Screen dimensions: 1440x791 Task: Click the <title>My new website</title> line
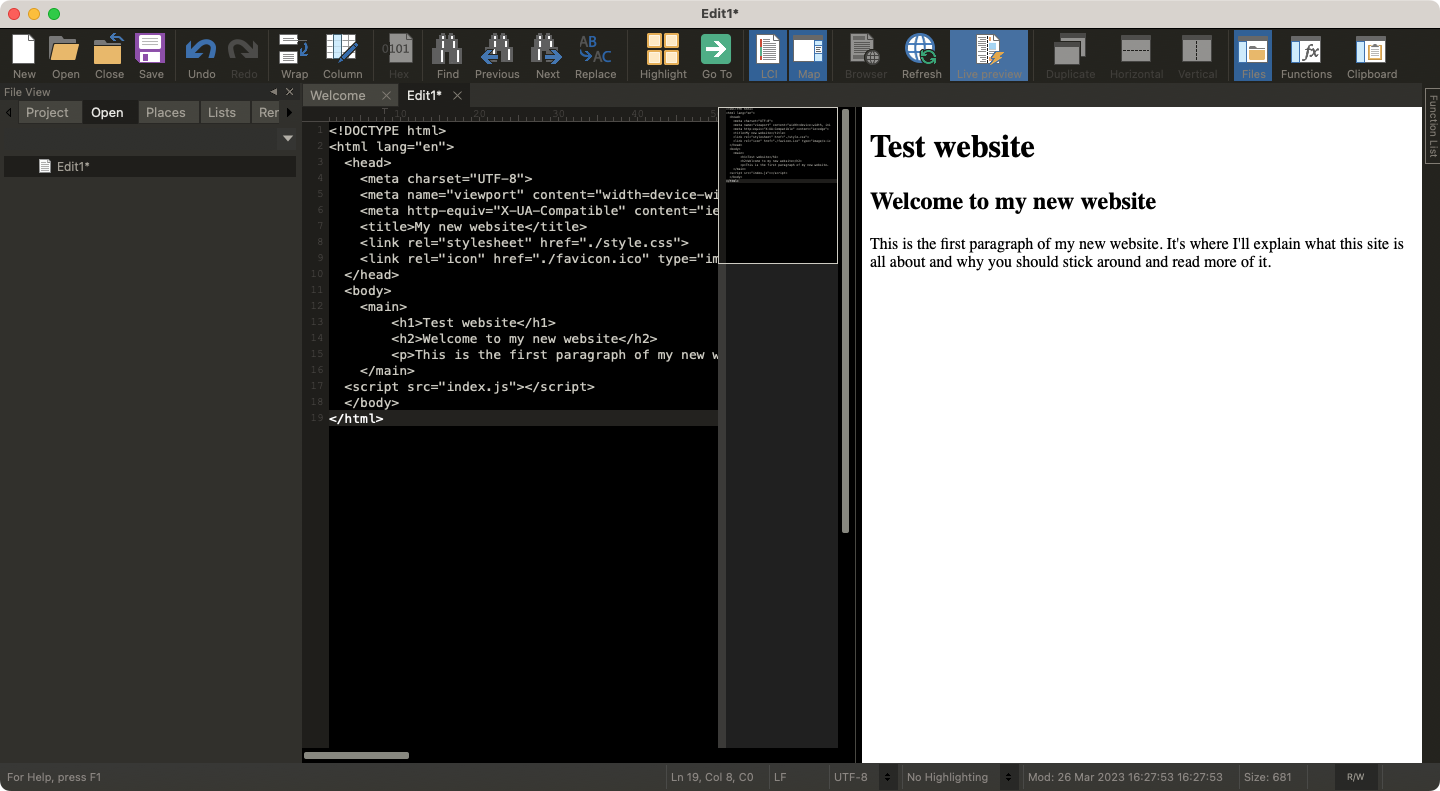point(473,226)
